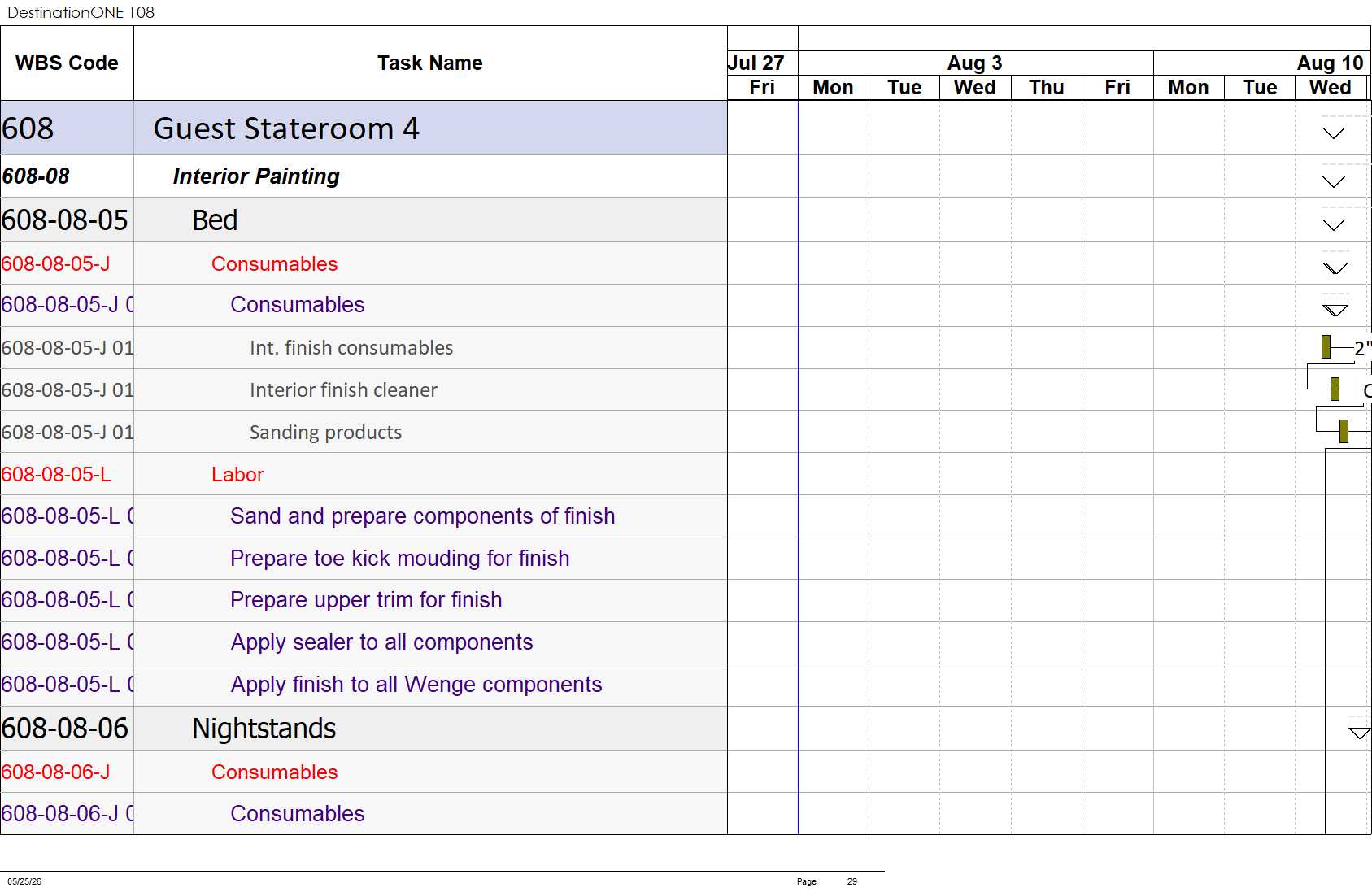
Task: Click the Fri day header under Jul 27
Action: coord(762,88)
